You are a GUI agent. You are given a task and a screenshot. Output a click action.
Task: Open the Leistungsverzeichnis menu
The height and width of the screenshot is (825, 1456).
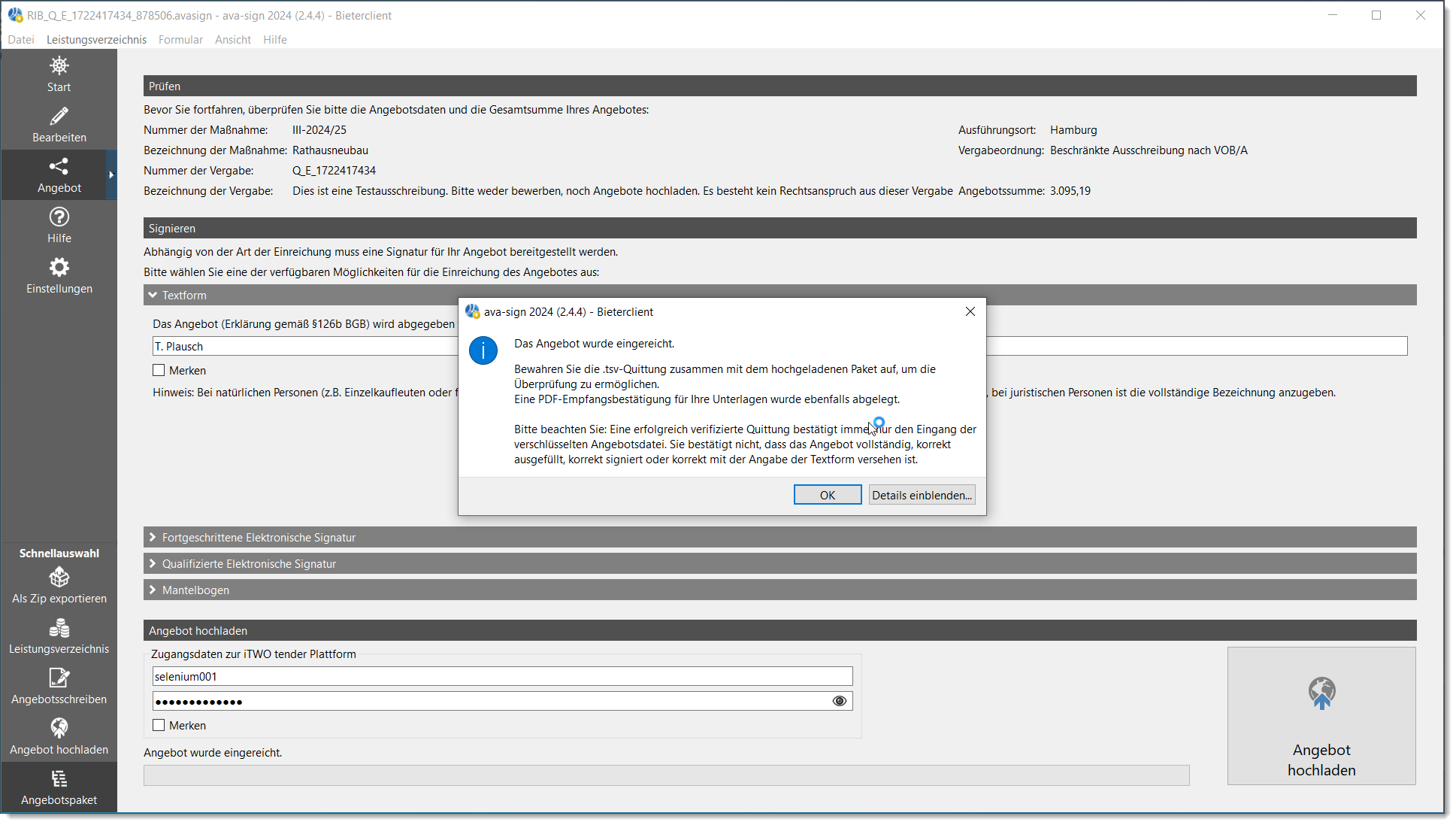point(96,39)
